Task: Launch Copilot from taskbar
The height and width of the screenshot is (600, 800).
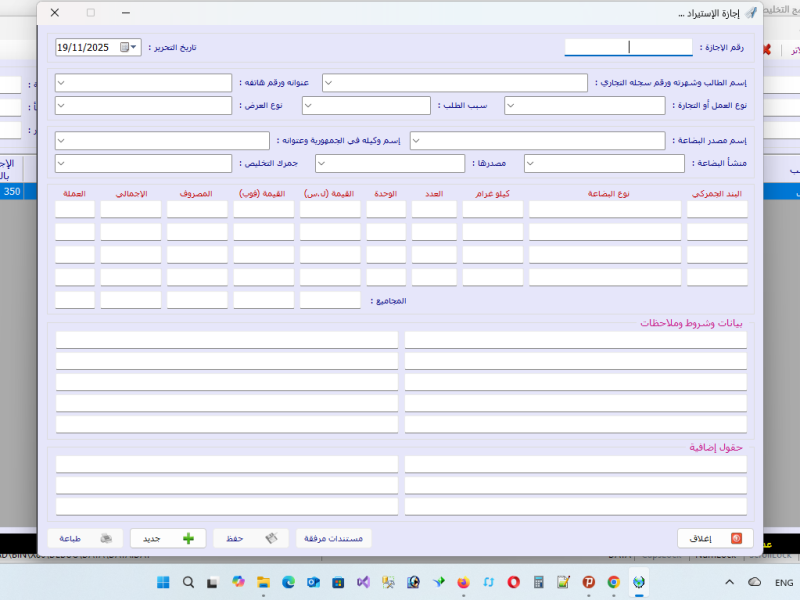Action: point(238,582)
